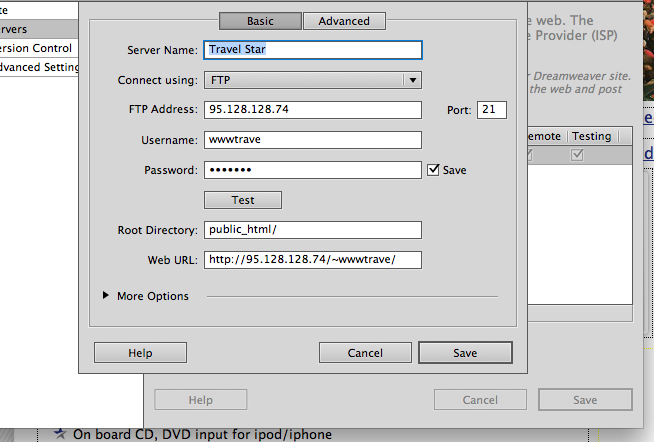Toggle the Testing server checkbox

coord(578,155)
